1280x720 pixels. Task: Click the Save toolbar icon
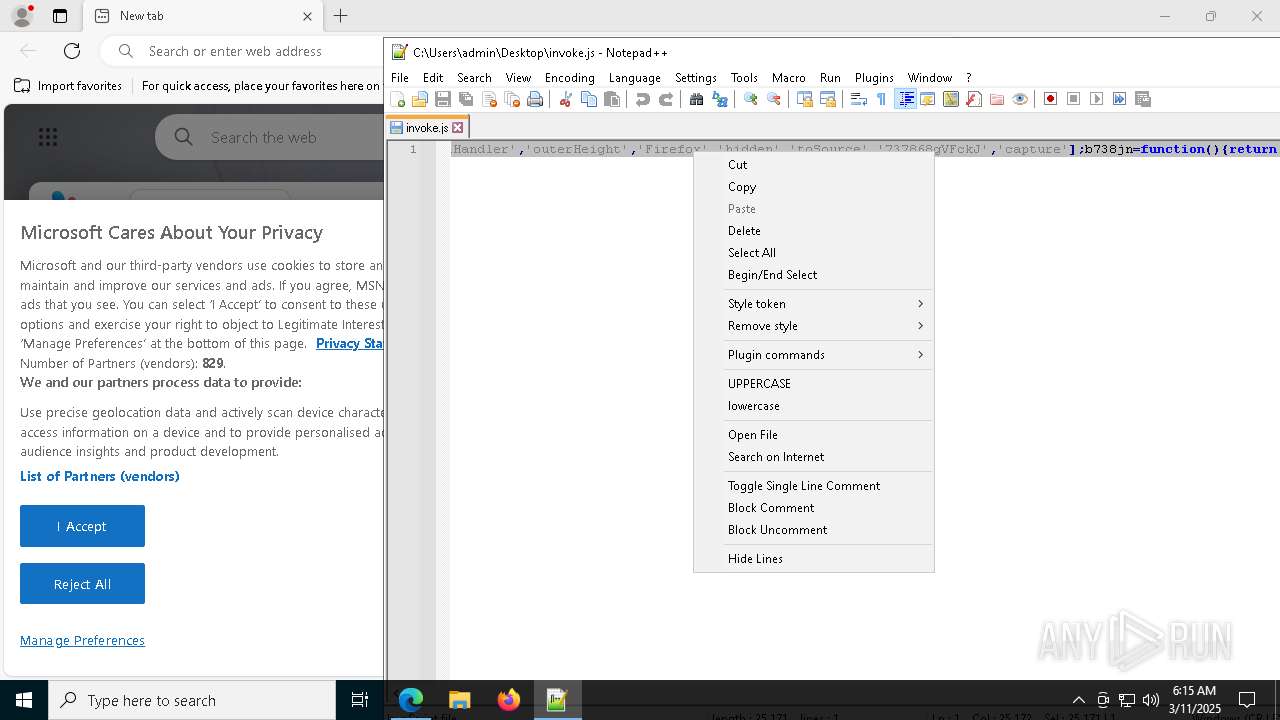tap(443, 99)
